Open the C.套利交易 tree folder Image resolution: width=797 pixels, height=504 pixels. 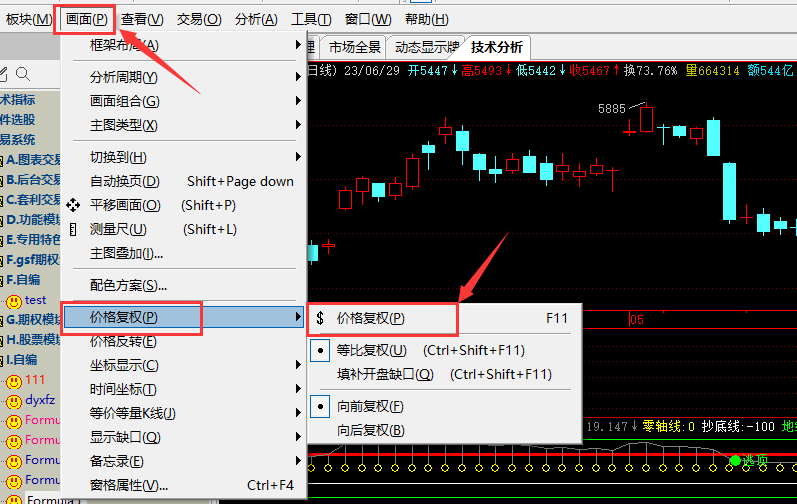(33, 200)
